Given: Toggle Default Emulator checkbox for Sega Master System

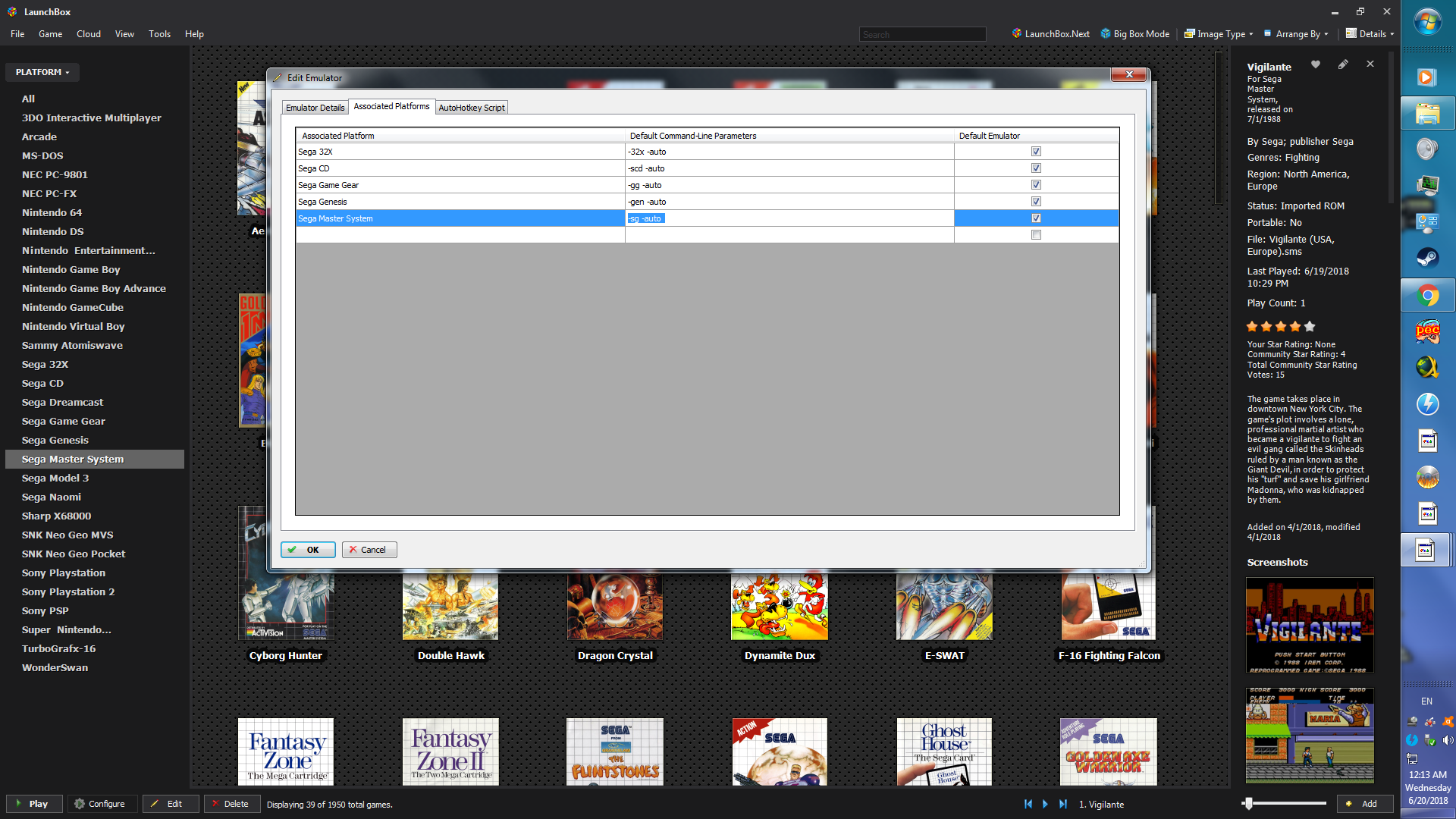Looking at the screenshot, I should (1036, 218).
